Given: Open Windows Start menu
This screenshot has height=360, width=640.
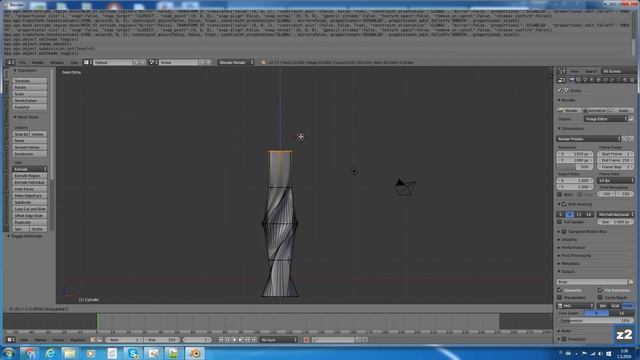Looking at the screenshot, I should click(9, 353).
